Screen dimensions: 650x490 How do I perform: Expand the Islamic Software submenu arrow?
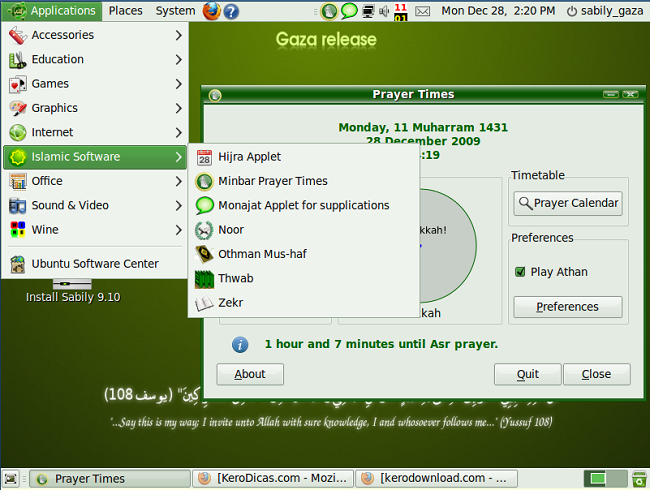click(x=179, y=157)
